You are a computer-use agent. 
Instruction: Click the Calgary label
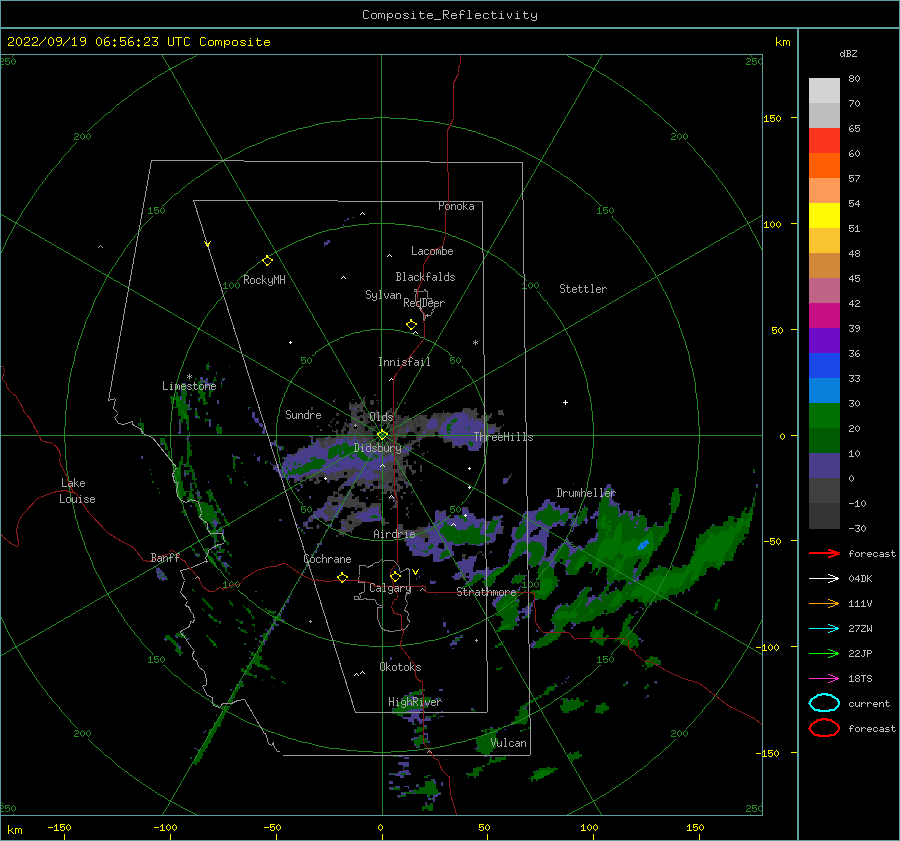390,588
